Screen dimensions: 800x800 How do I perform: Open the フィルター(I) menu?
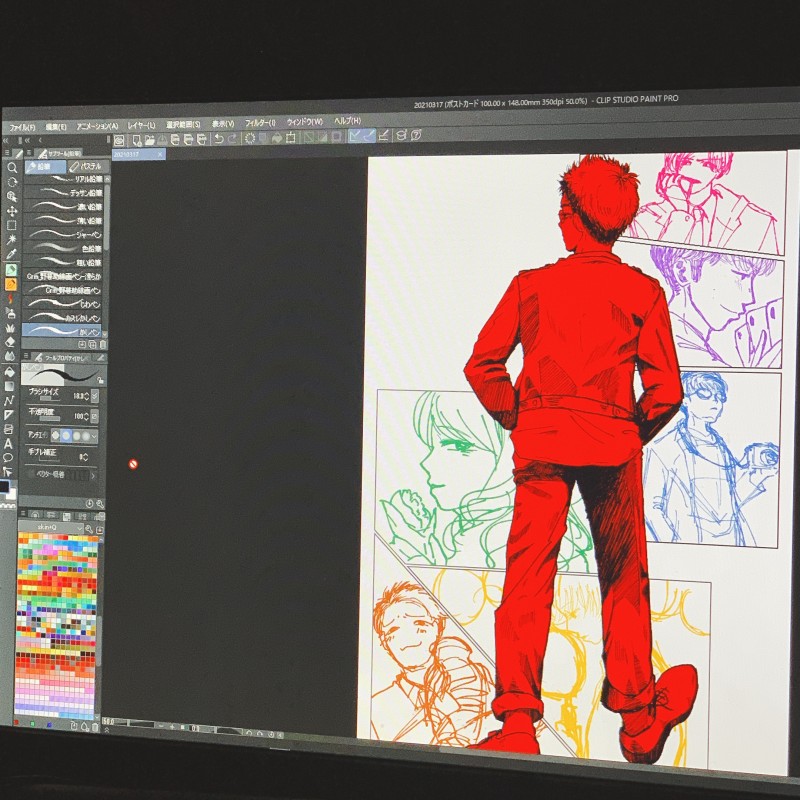pos(260,123)
